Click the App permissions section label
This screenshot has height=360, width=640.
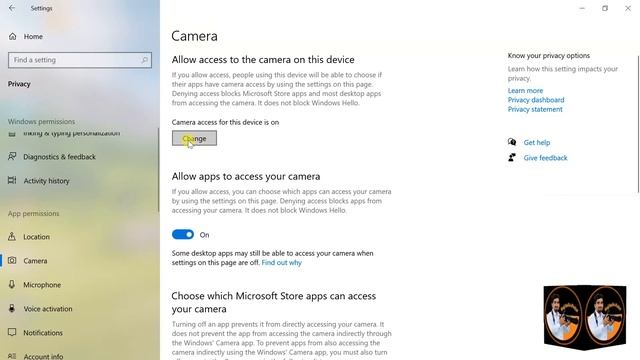click(33, 213)
